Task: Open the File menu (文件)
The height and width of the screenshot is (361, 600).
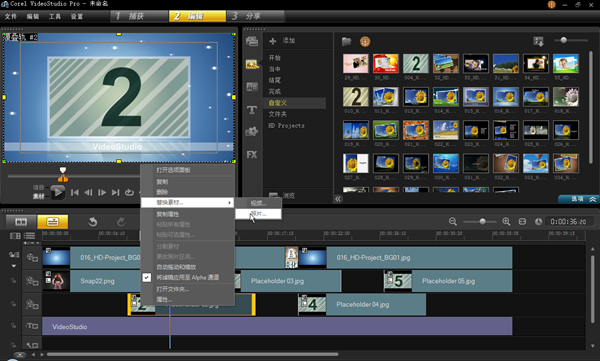Action: [x=11, y=16]
